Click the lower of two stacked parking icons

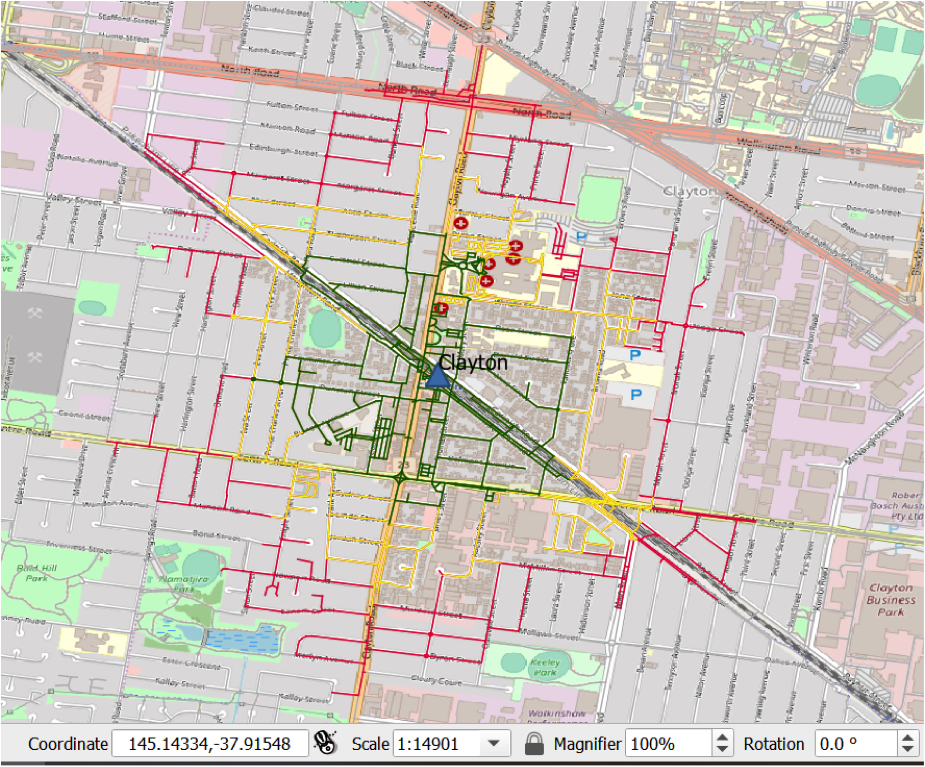(635, 396)
